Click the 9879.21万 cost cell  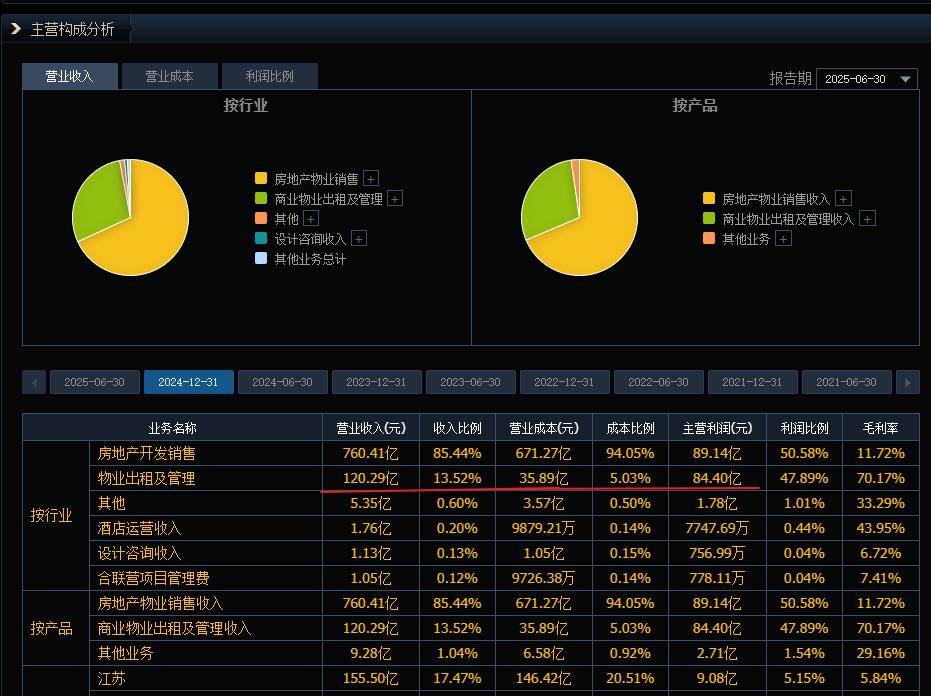544,528
